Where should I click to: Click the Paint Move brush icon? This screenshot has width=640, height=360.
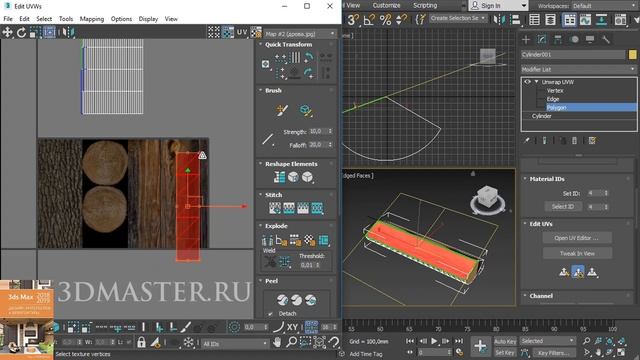[282, 110]
